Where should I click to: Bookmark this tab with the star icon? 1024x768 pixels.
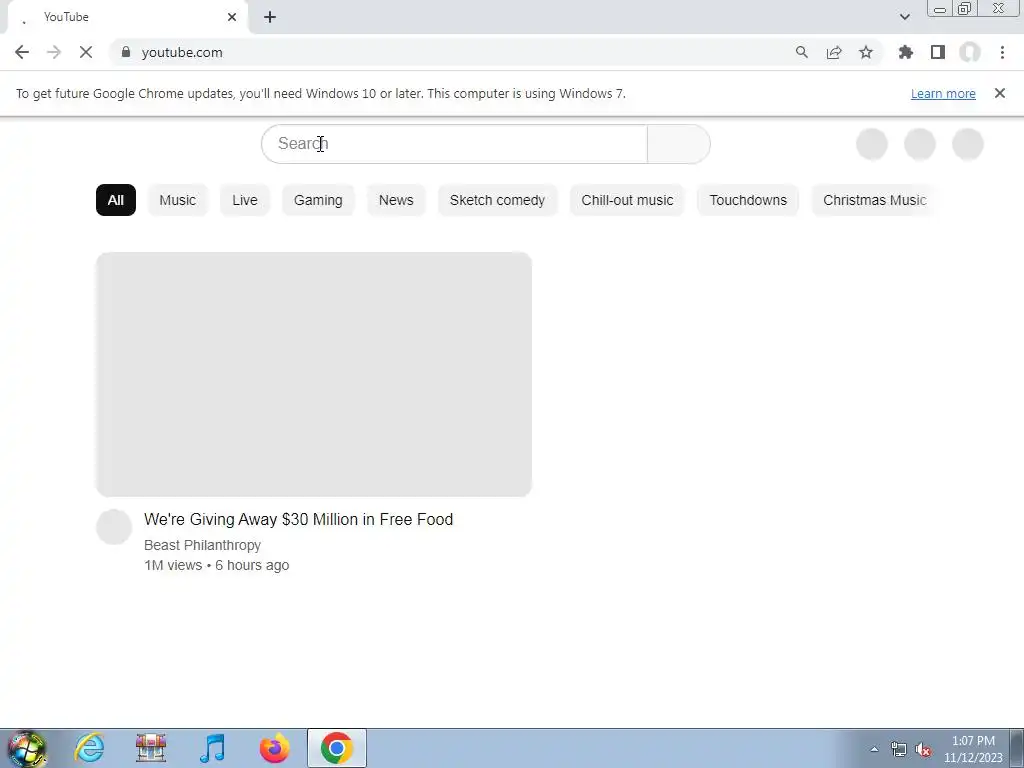point(866,52)
